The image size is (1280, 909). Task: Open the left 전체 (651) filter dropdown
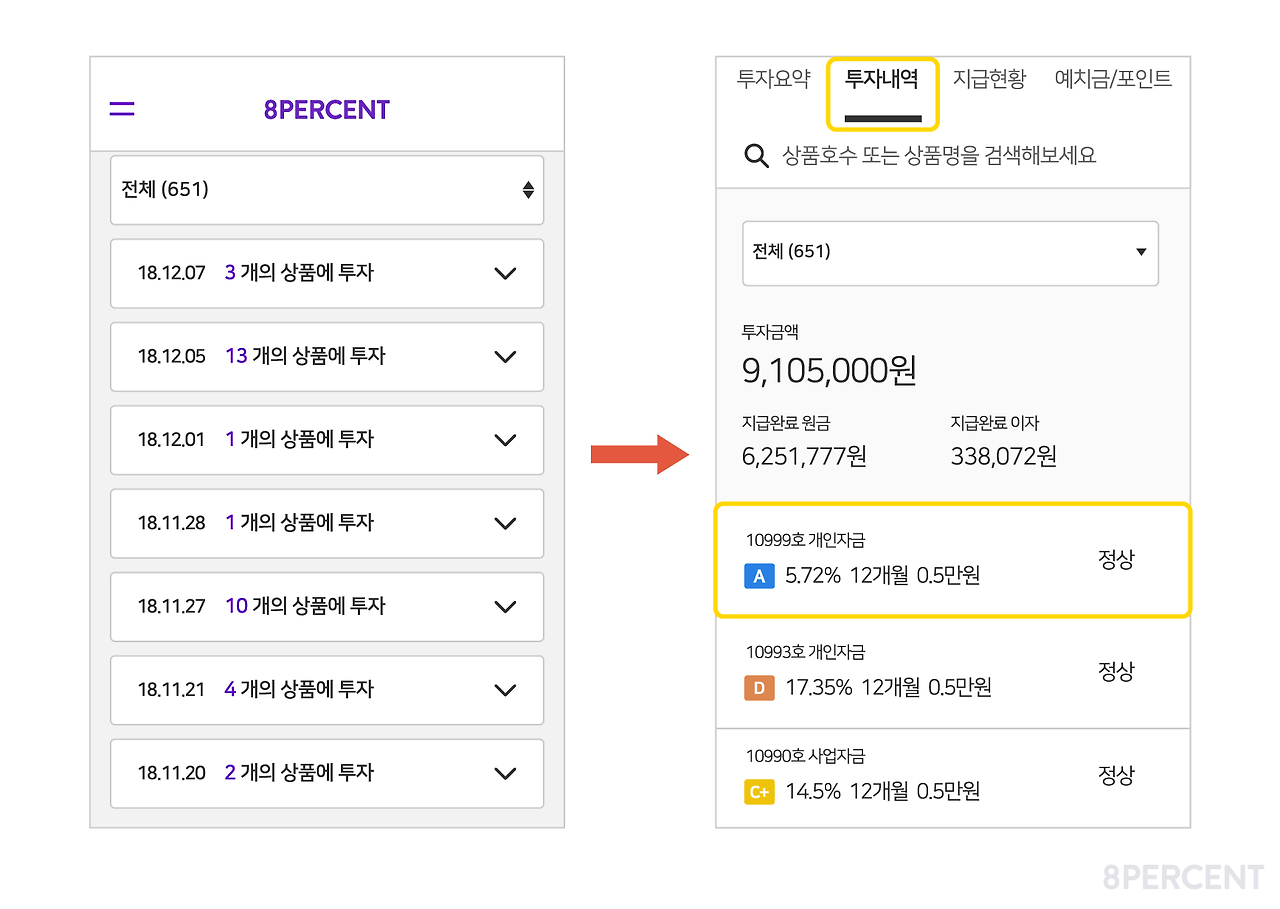pos(327,190)
